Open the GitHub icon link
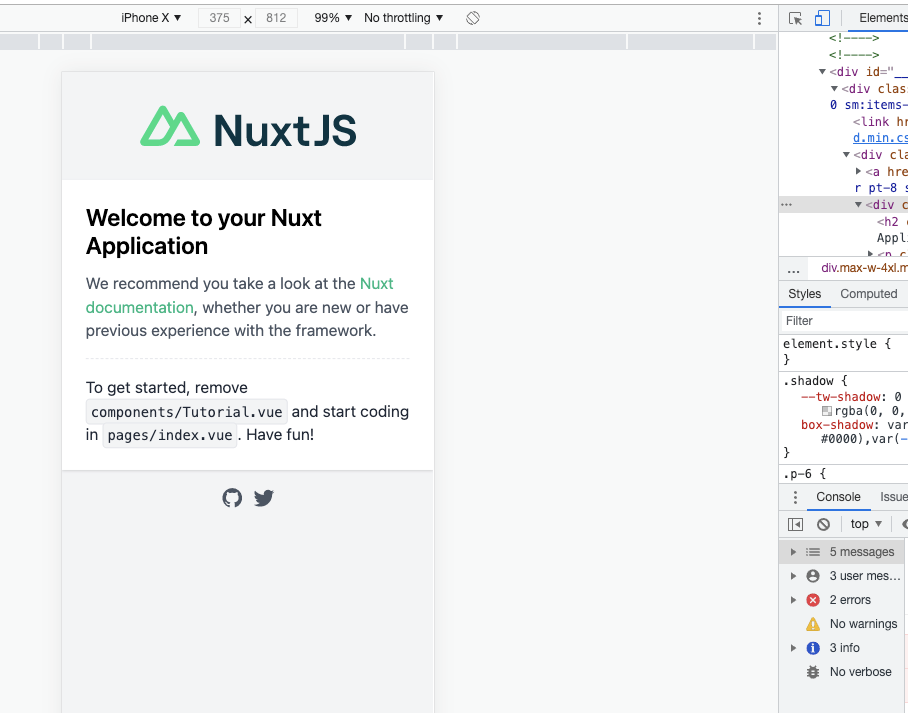 [232, 498]
